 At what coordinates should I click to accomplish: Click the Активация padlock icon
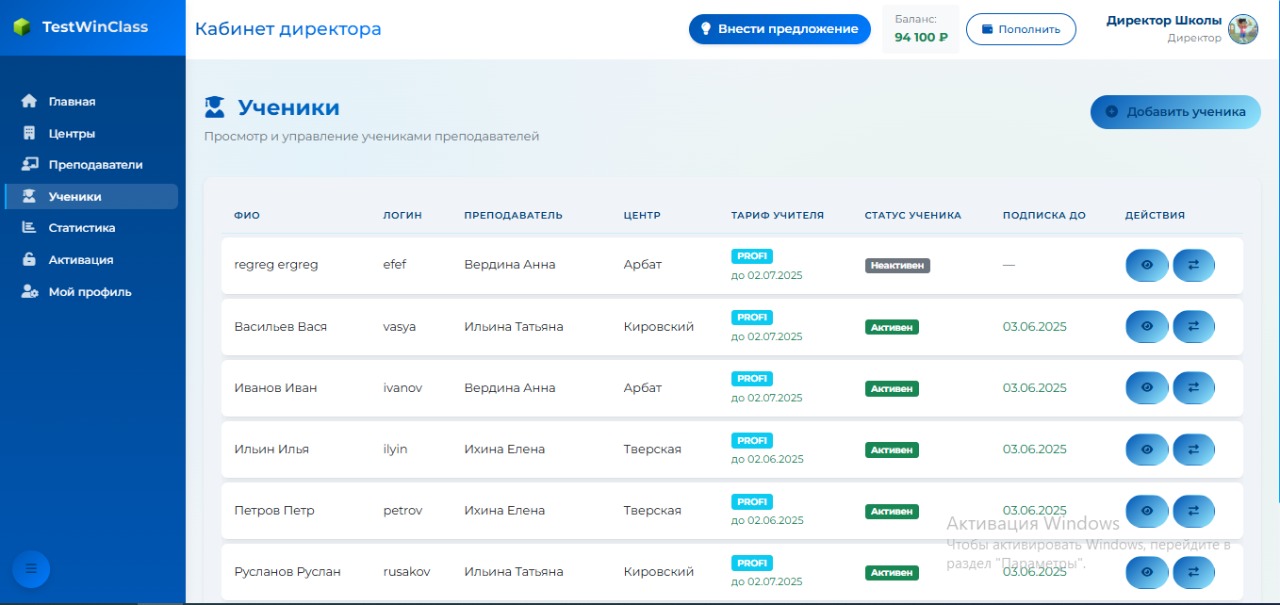(27, 259)
